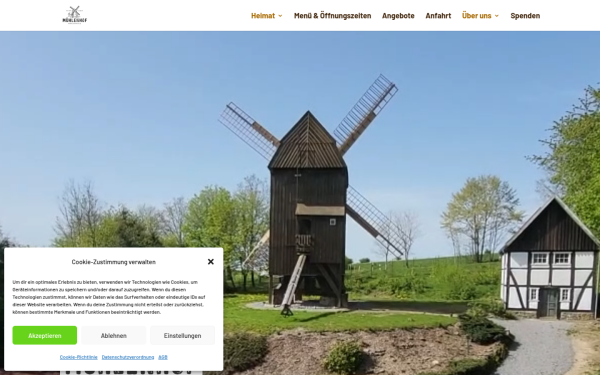The image size is (600, 375).
Task: Click the Mühlenhof windmill logo
Action: (x=75, y=15)
